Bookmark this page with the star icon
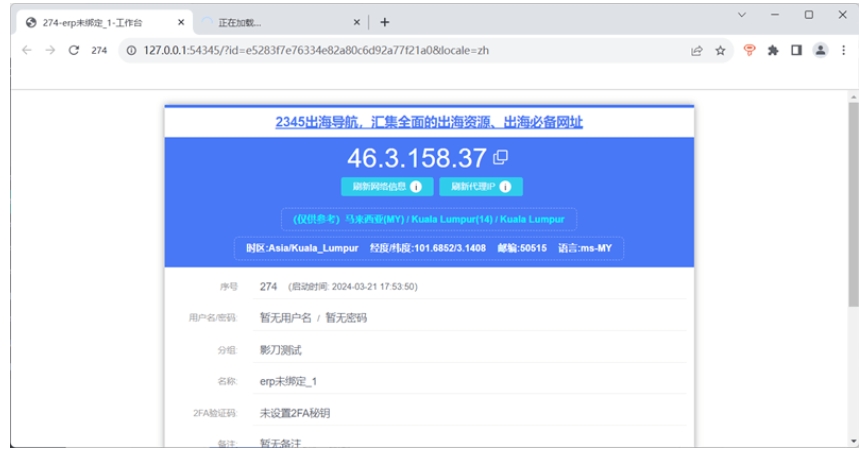859x455 pixels. click(720, 50)
